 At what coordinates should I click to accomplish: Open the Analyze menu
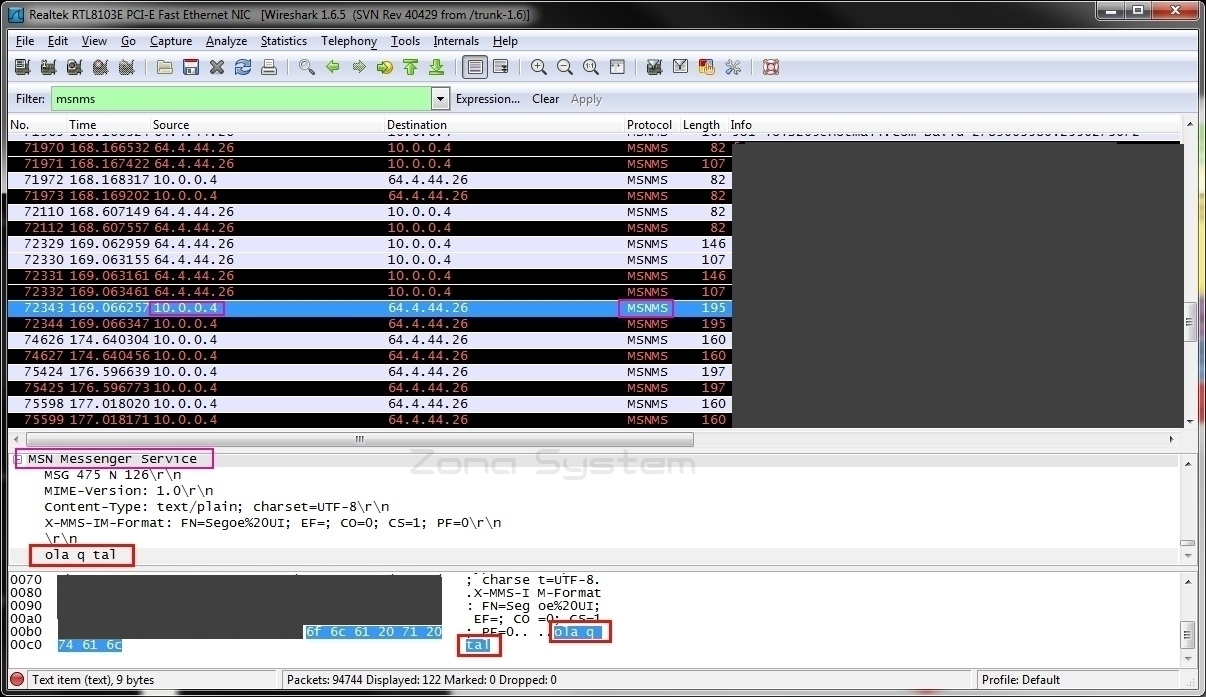(226, 41)
